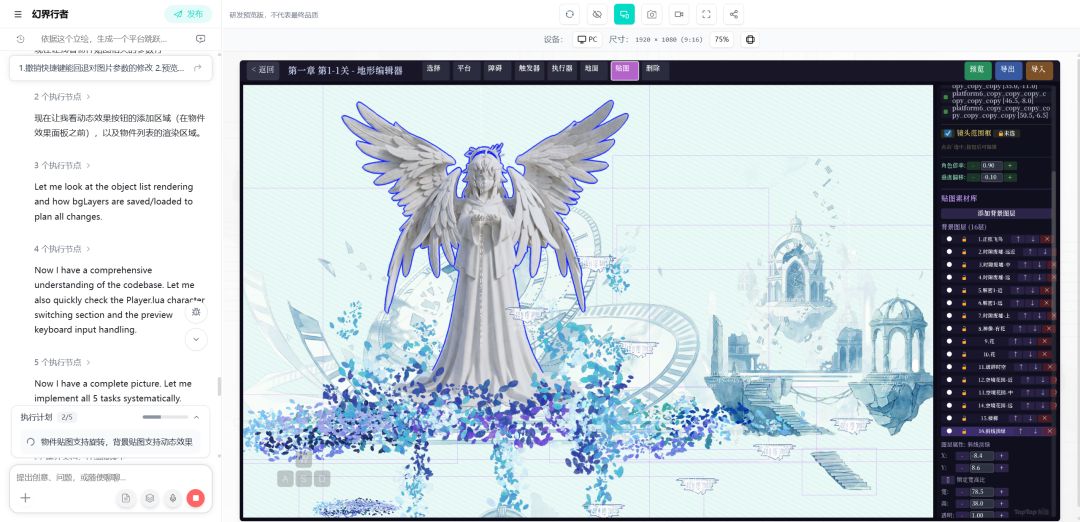Click the plus attach icon below input
This screenshot has width=1080, height=522.
pyautogui.click(x=25, y=497)
